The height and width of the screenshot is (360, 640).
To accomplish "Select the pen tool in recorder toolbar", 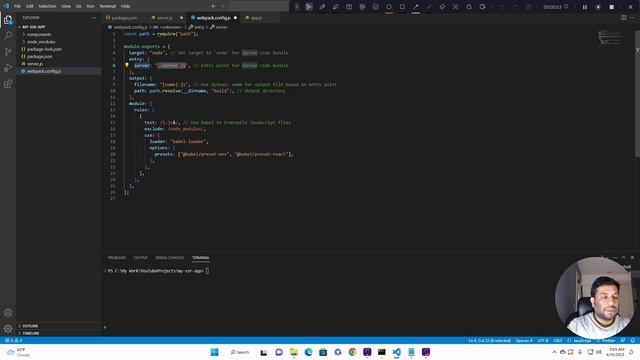I will coord(322,7).
